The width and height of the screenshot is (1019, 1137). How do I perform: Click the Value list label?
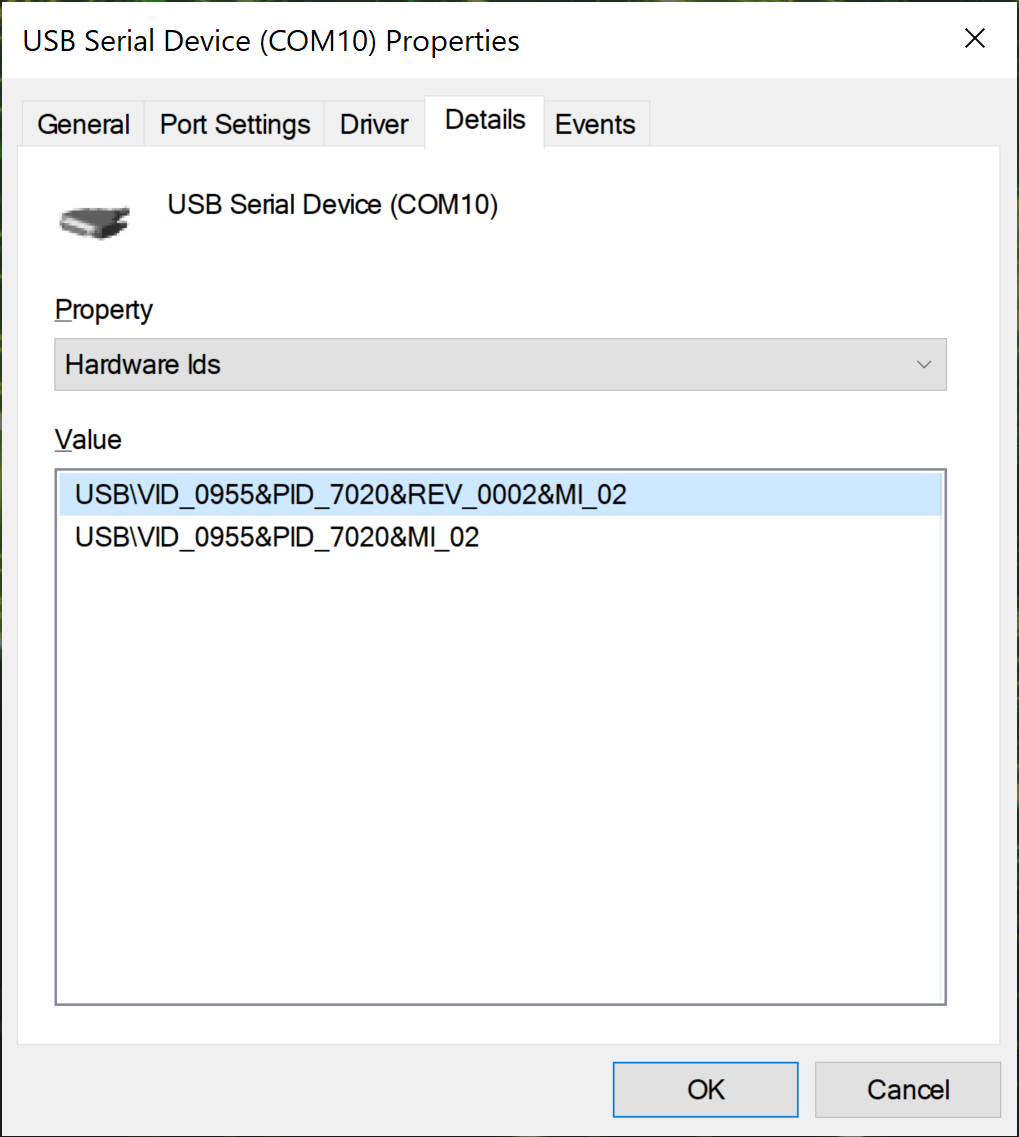coord(88,440)
